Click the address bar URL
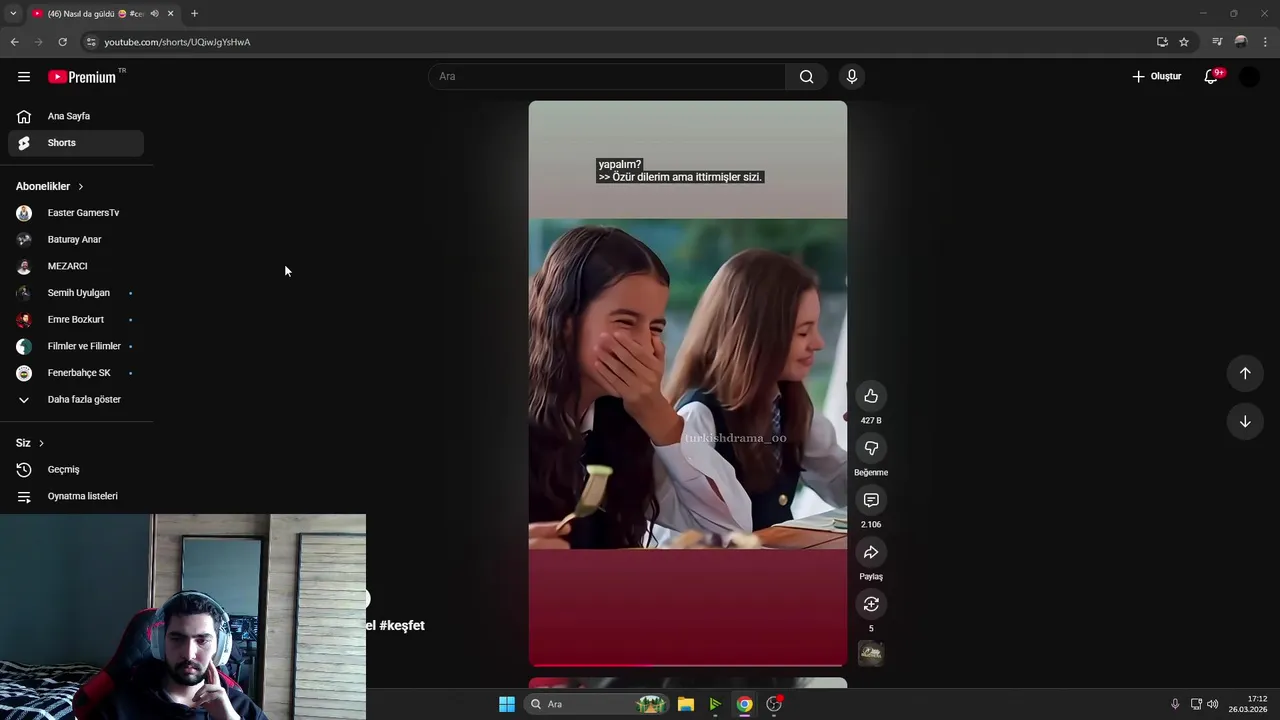1280x720 pixels. [177, 42]
